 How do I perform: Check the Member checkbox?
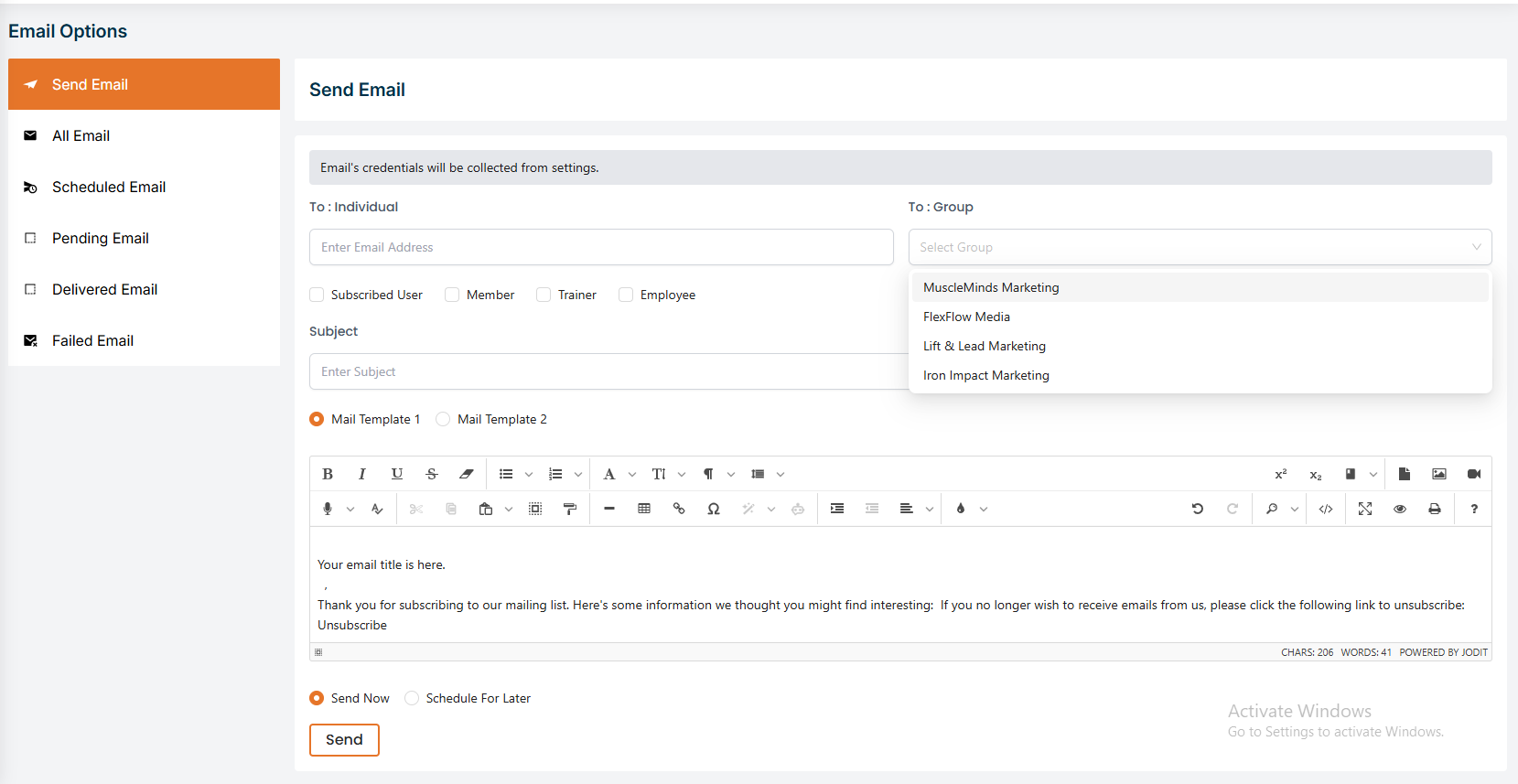point(452,295)
